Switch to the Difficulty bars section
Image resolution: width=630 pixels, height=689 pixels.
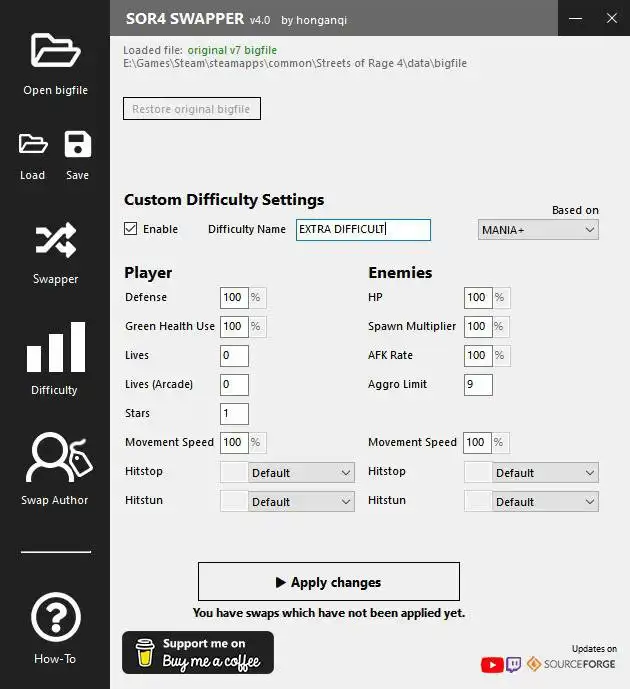point(56,347)
